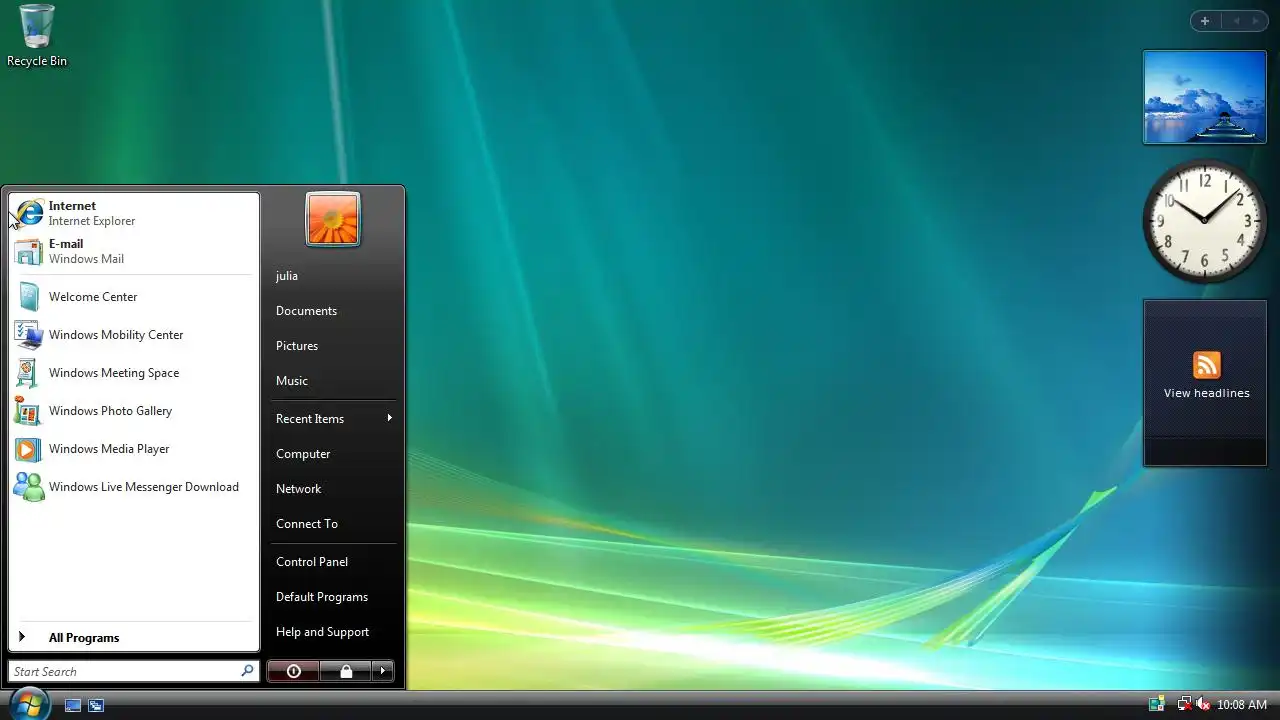Click sidebar next page arrow
Viewport: 1280px width, 720px height.
click(1255, 21)
